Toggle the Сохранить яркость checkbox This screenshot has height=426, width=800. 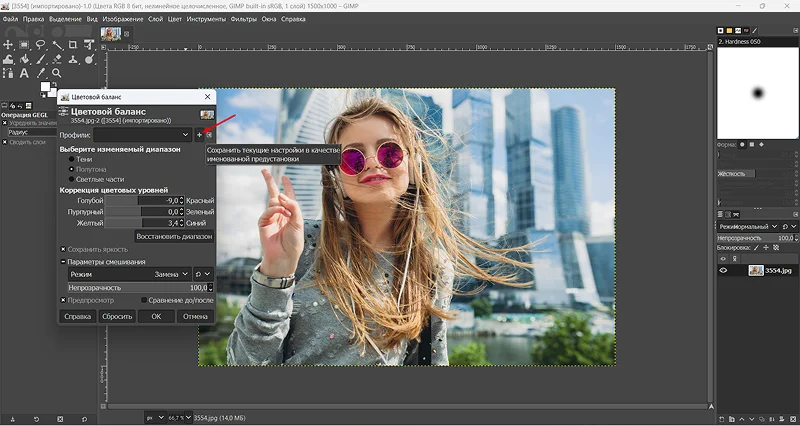[x=64, y=249]
